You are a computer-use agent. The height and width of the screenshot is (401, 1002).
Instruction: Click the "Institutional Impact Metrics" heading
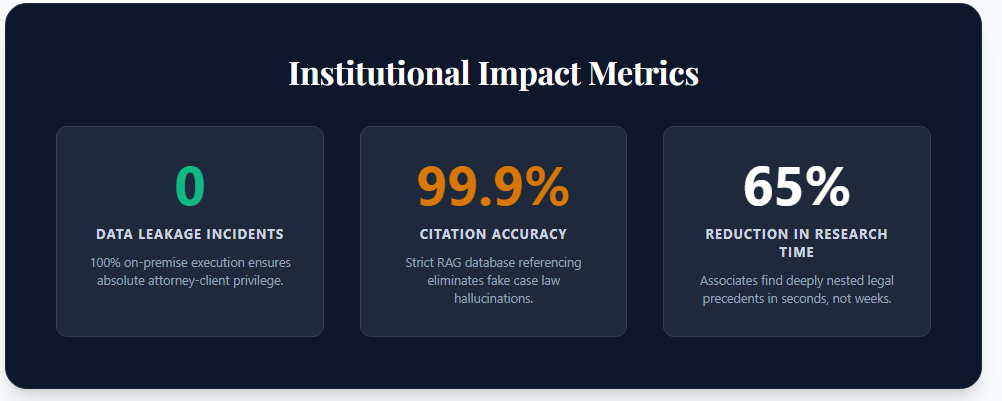(493, 73)
